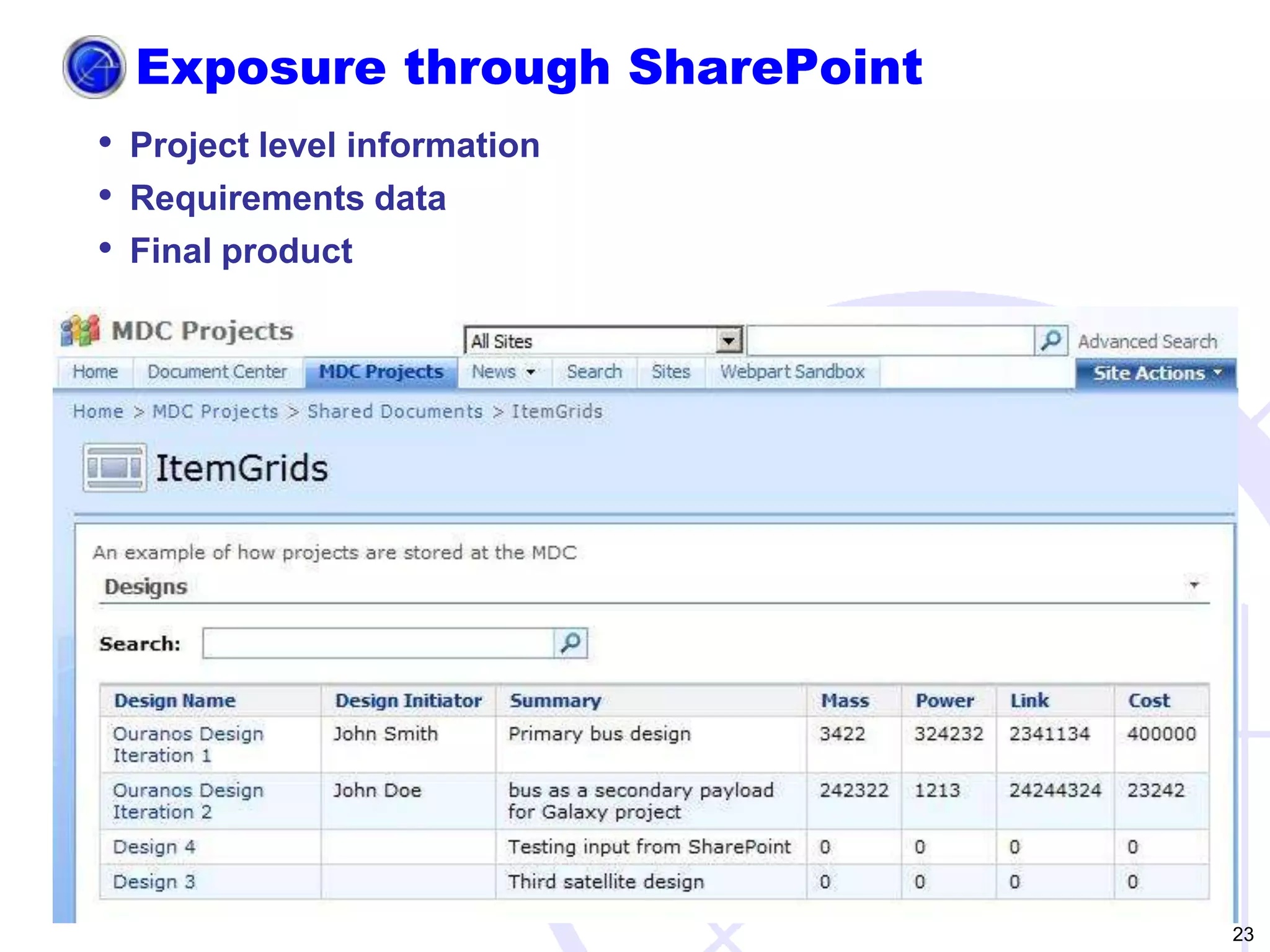Sort by Cost column header
The width and height of the screenshot is (1270, 952).
(1149, 700)
